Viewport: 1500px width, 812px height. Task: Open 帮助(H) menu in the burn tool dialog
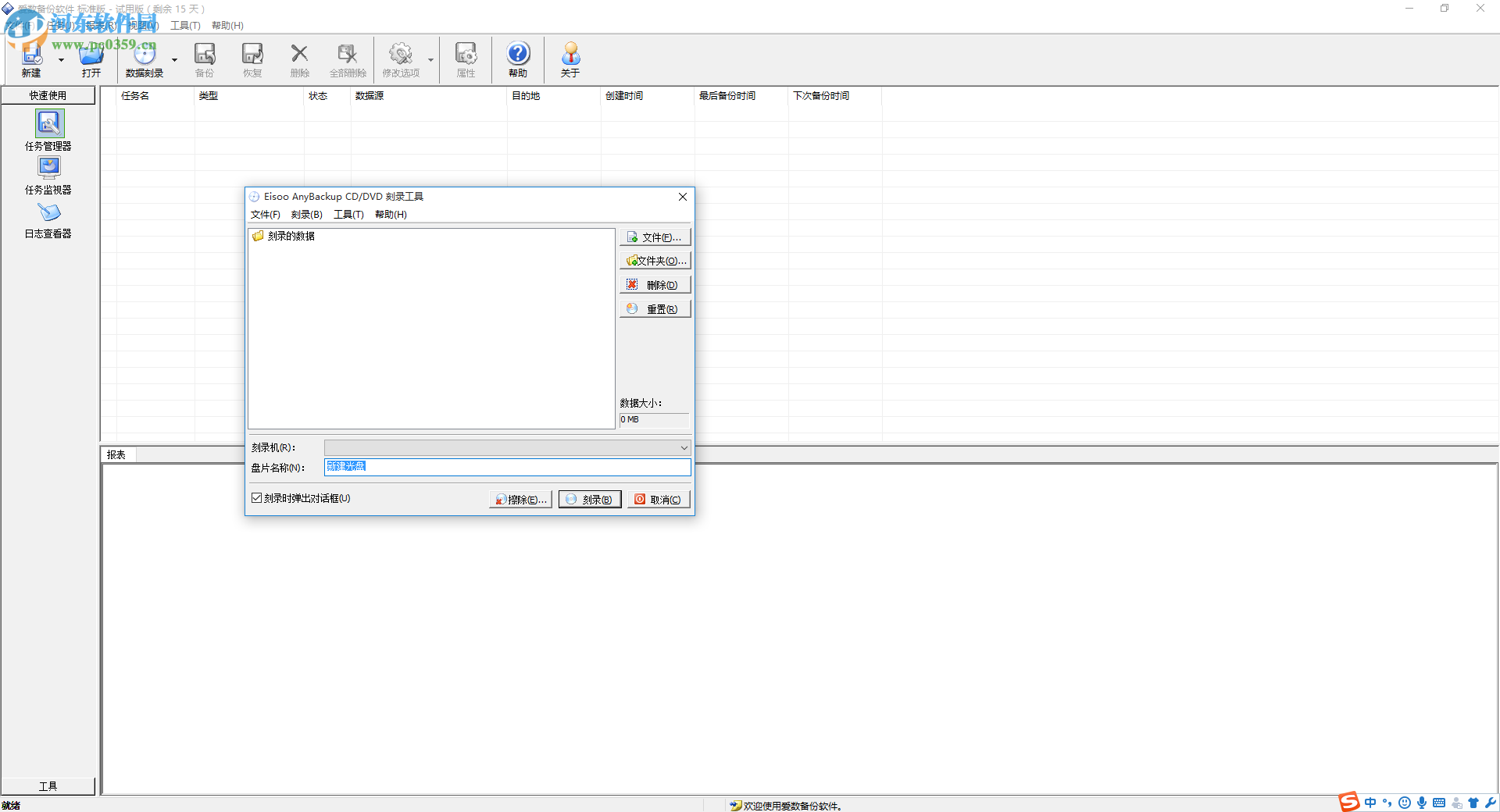coord(391,215)
